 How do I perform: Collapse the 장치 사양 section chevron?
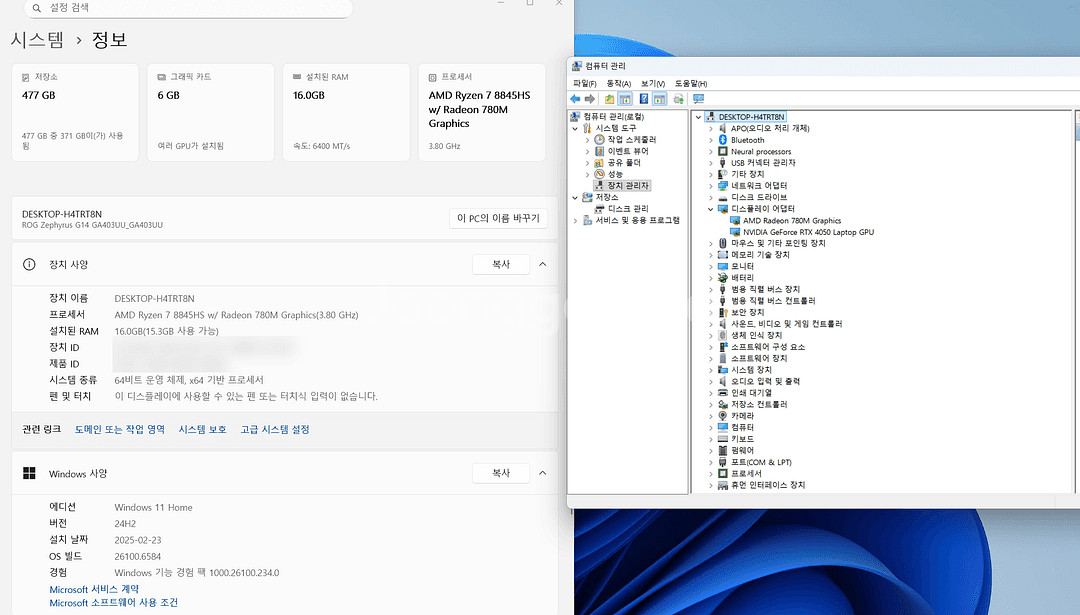point(542,265)
